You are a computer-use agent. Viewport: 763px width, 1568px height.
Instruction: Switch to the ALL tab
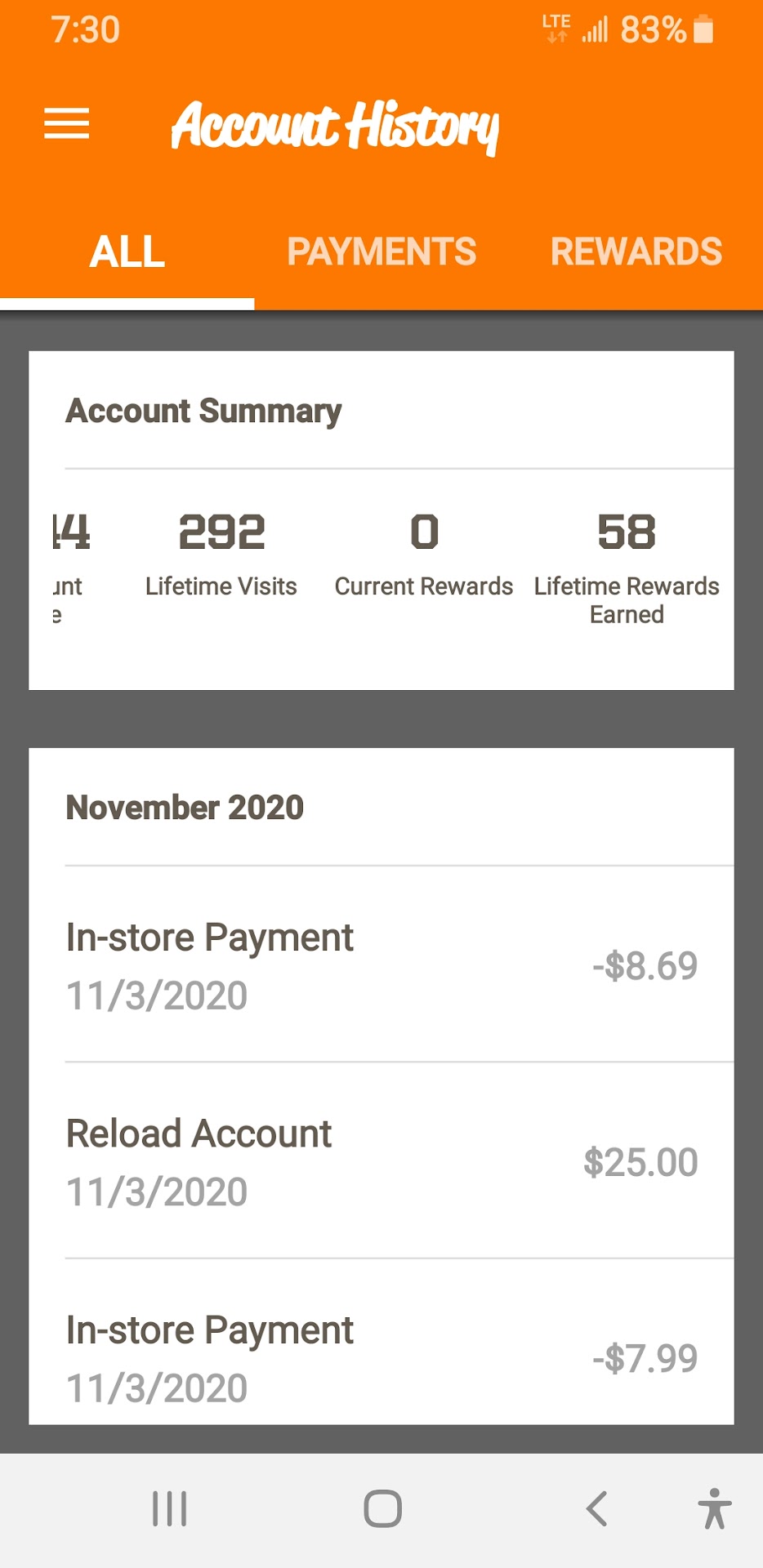(x=127, y=252)
